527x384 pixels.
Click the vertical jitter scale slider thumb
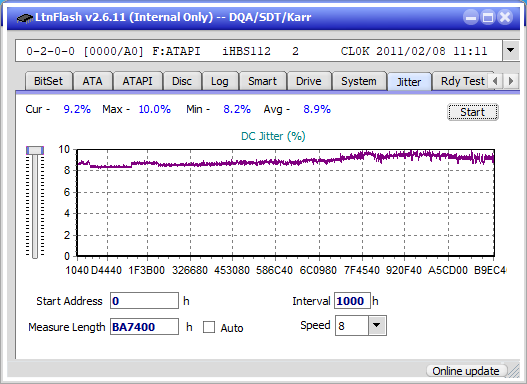[x=35, y=151]
